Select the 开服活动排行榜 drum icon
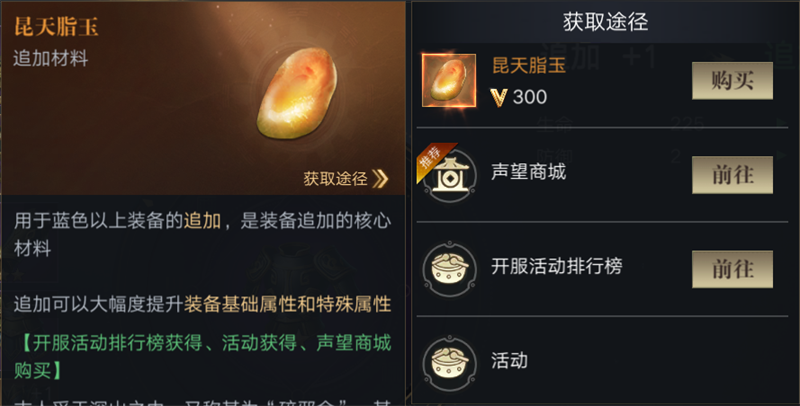The image size is (800, 406). point(449,269)
